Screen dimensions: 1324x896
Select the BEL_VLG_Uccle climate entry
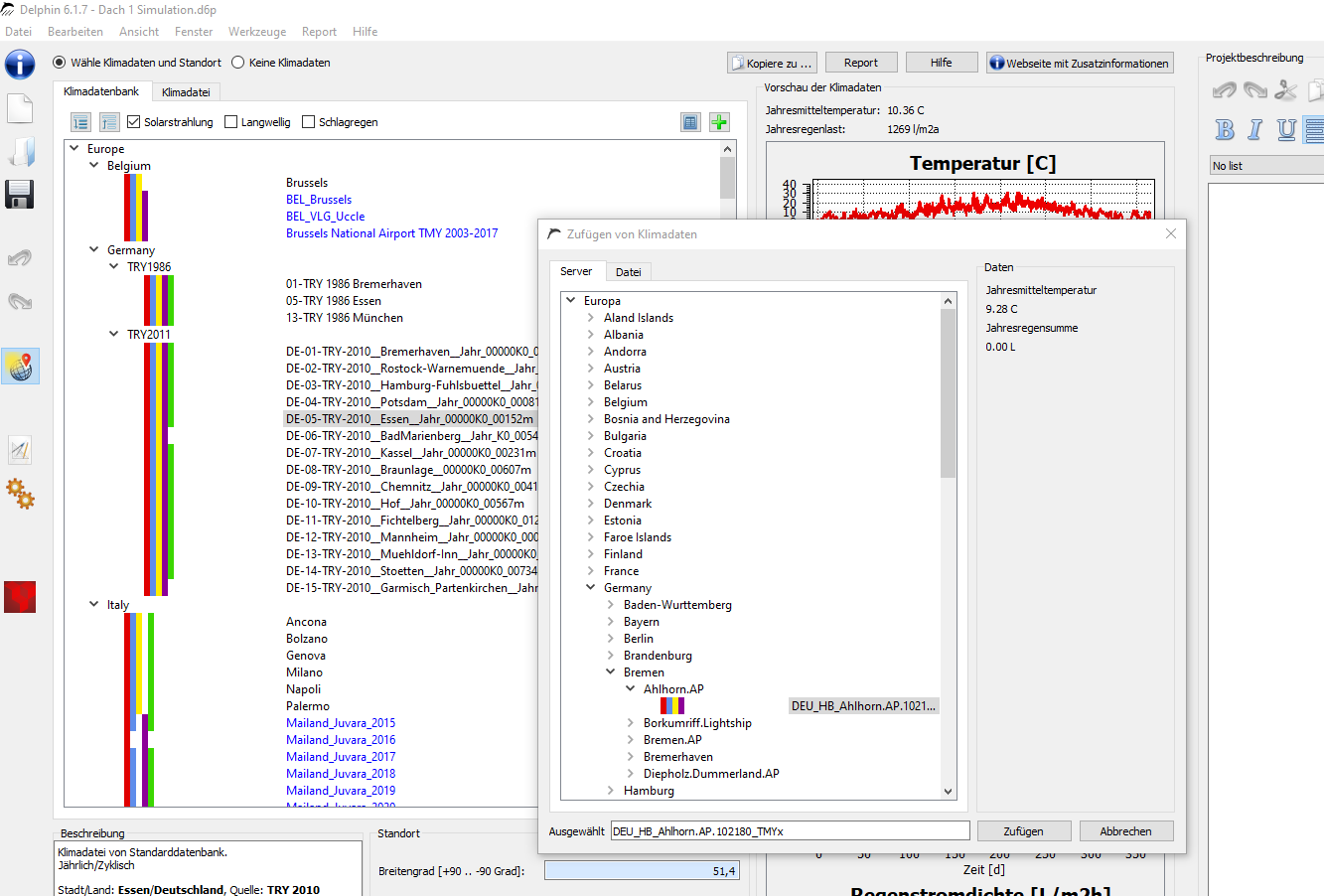tap(326, 217)
